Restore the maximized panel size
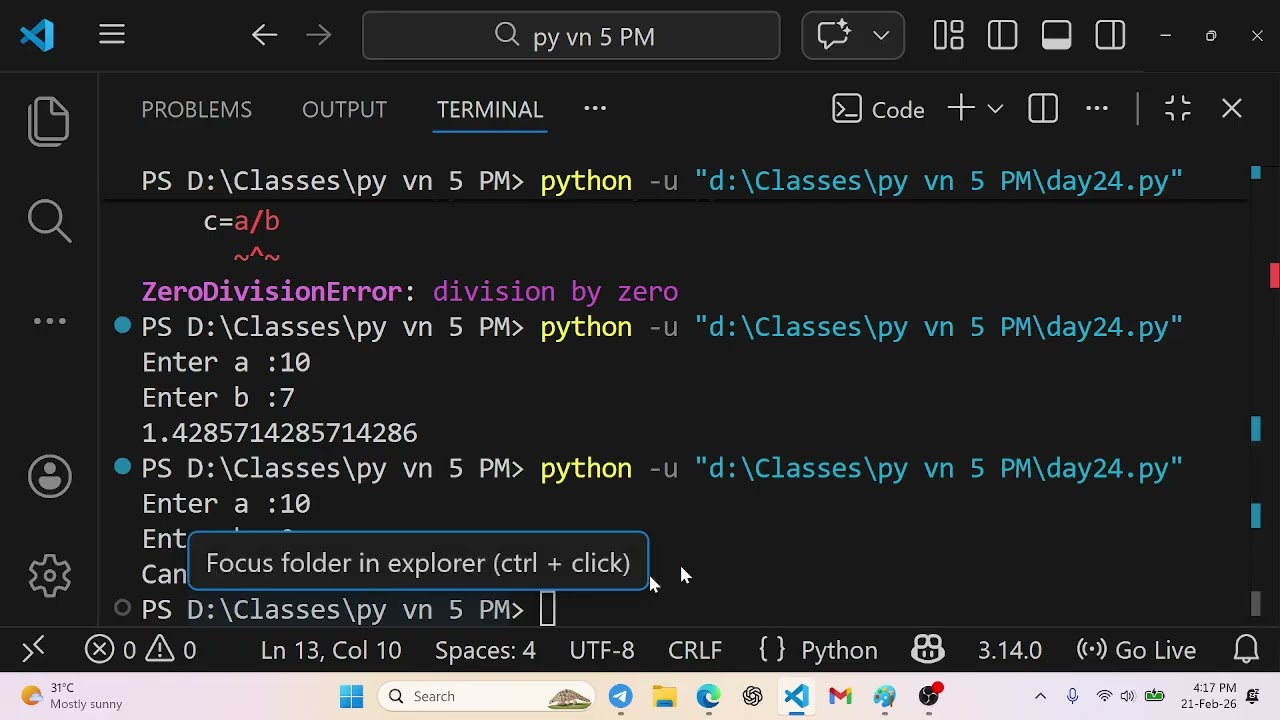The width and height of the screenshot is (1280, 720). [x=1178, y=108]
